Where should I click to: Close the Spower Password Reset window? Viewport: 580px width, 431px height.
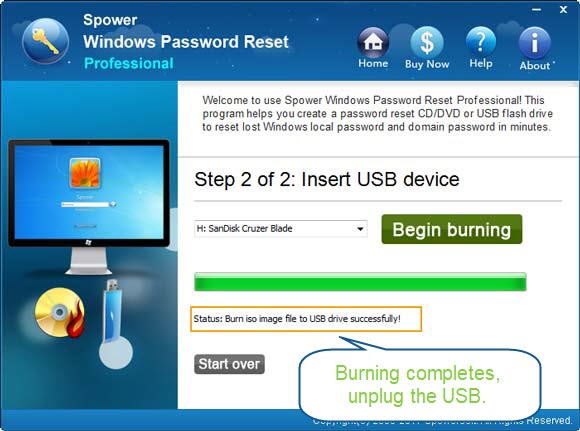click(563, 10)
